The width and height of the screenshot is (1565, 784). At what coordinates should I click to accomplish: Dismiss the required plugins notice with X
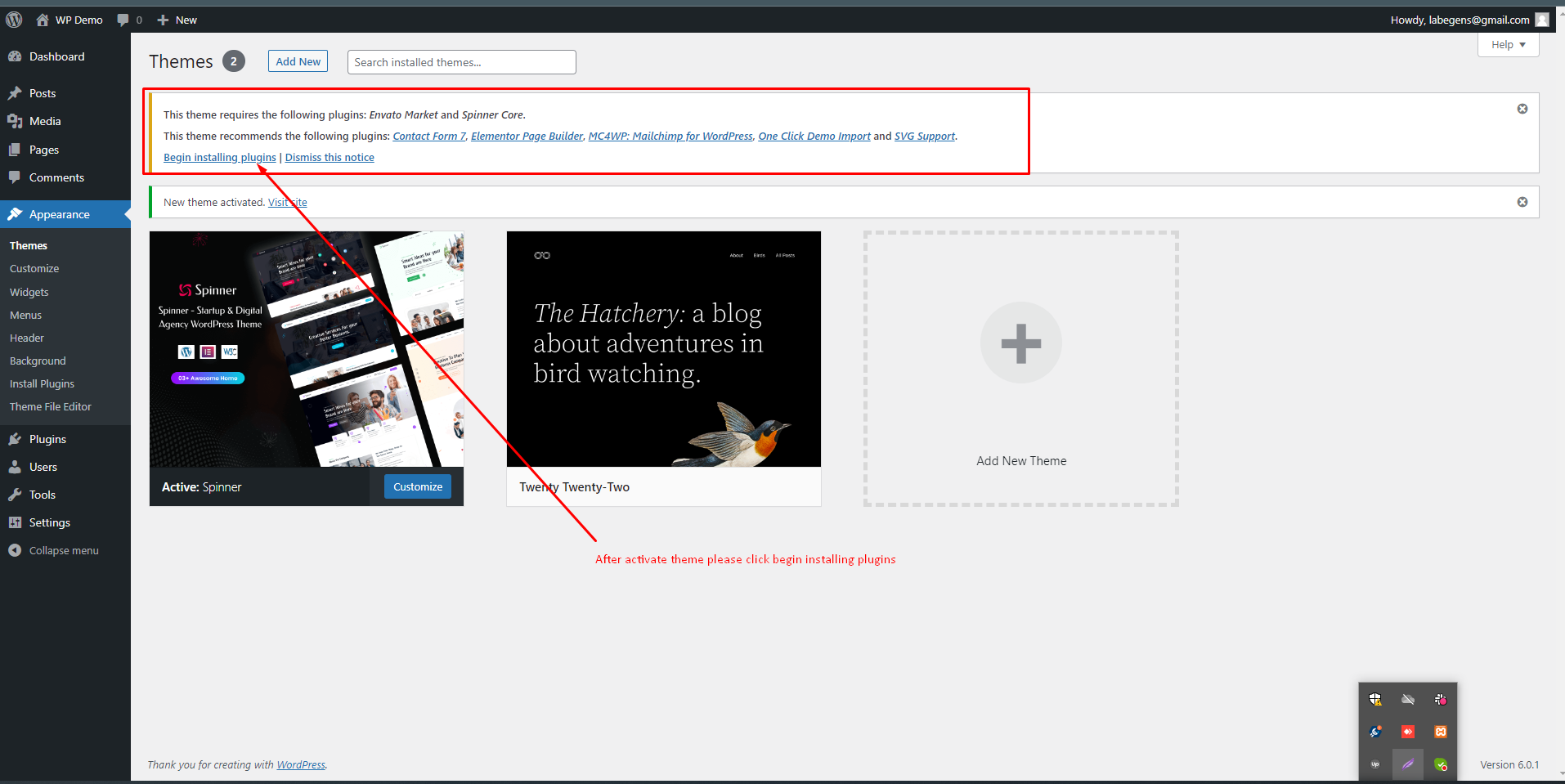tap(1522, 109)
